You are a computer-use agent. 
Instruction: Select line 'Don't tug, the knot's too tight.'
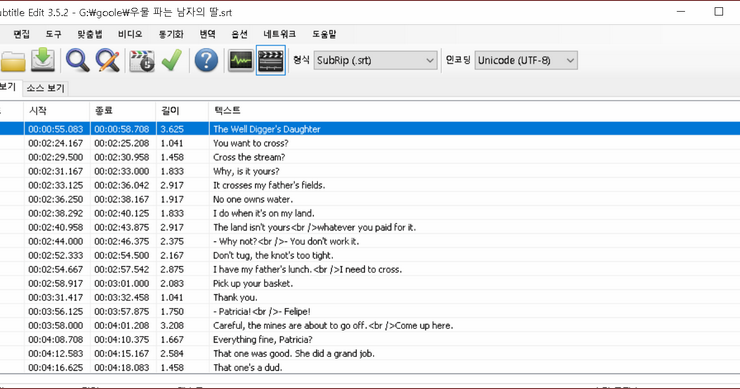pos(370,255)
